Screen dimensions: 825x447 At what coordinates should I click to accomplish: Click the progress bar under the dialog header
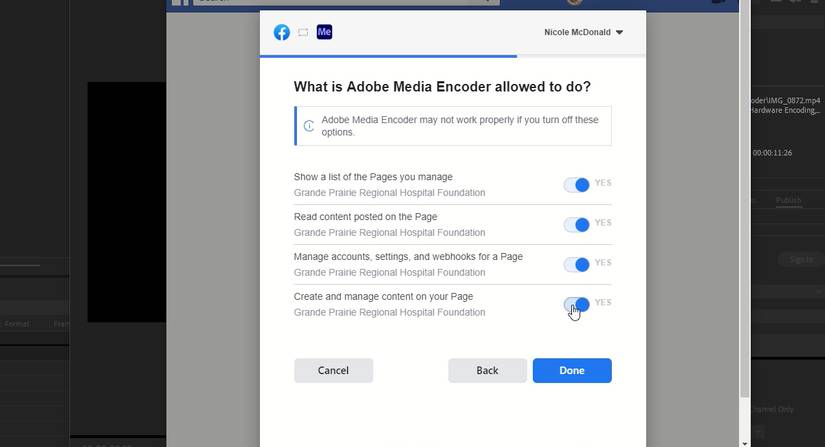coord(452,56)
